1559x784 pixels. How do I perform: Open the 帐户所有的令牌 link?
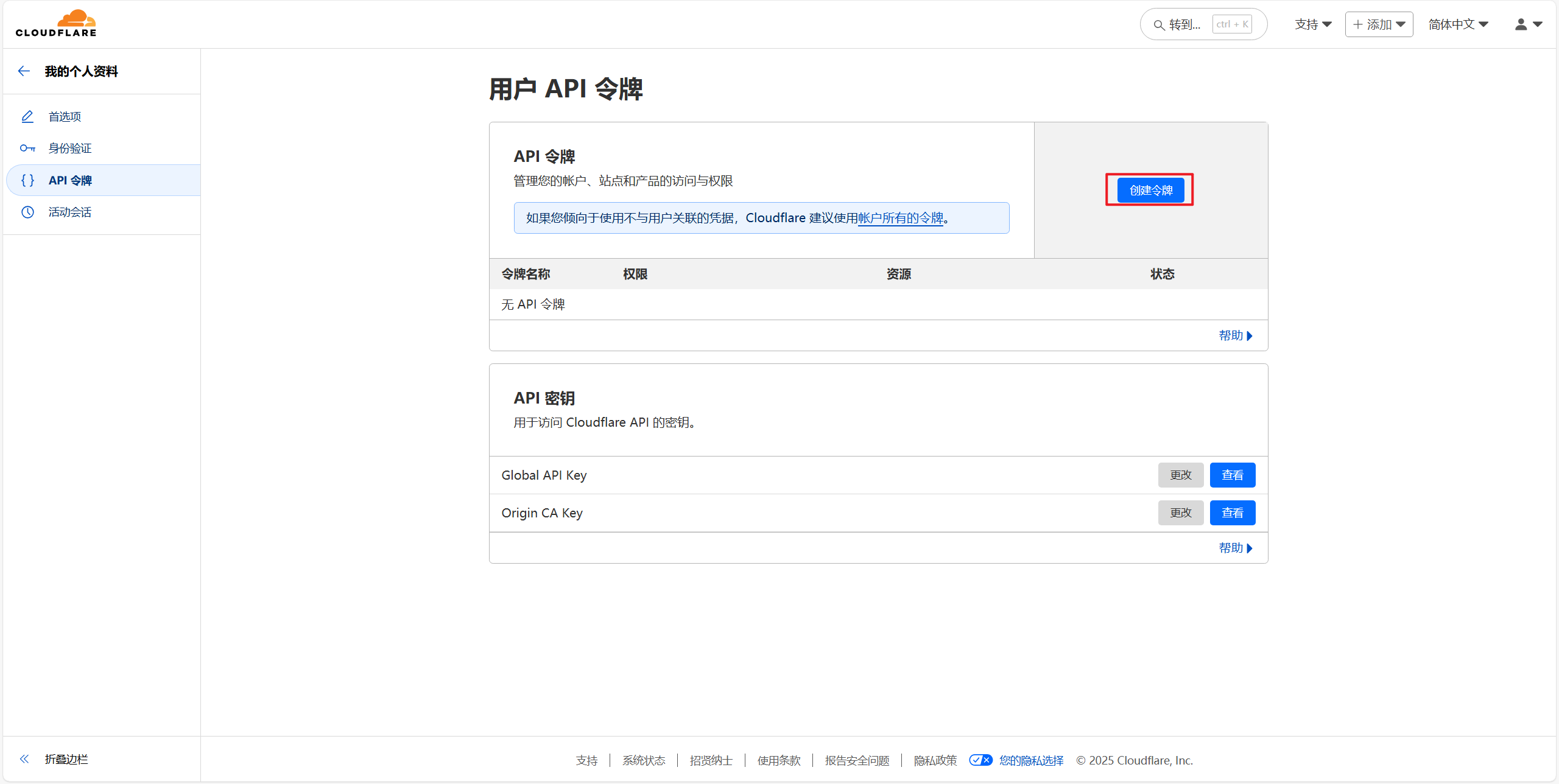point(901,218)
